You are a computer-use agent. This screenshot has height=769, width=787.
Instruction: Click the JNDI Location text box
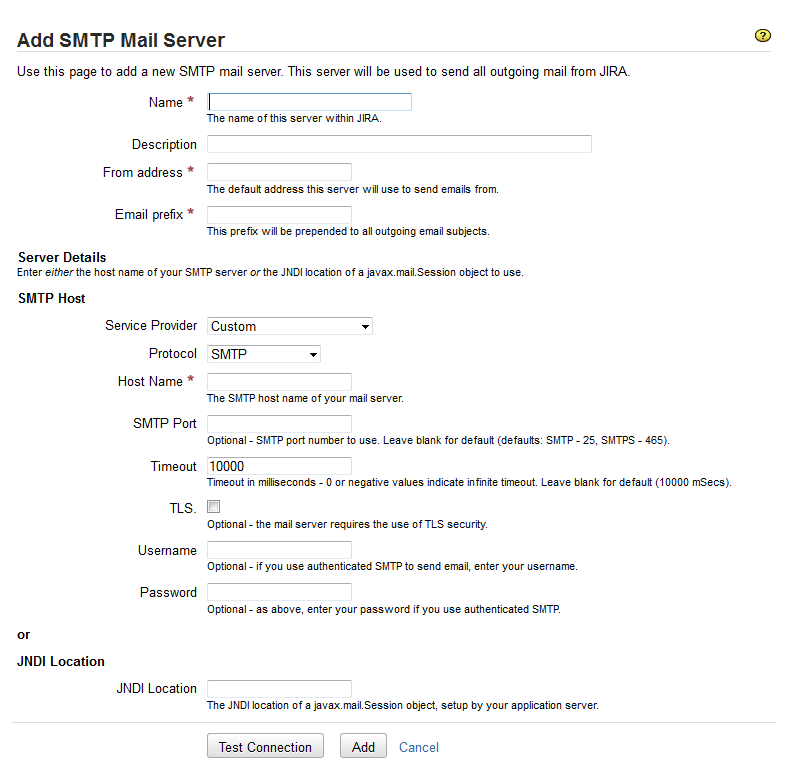[279, 688]
